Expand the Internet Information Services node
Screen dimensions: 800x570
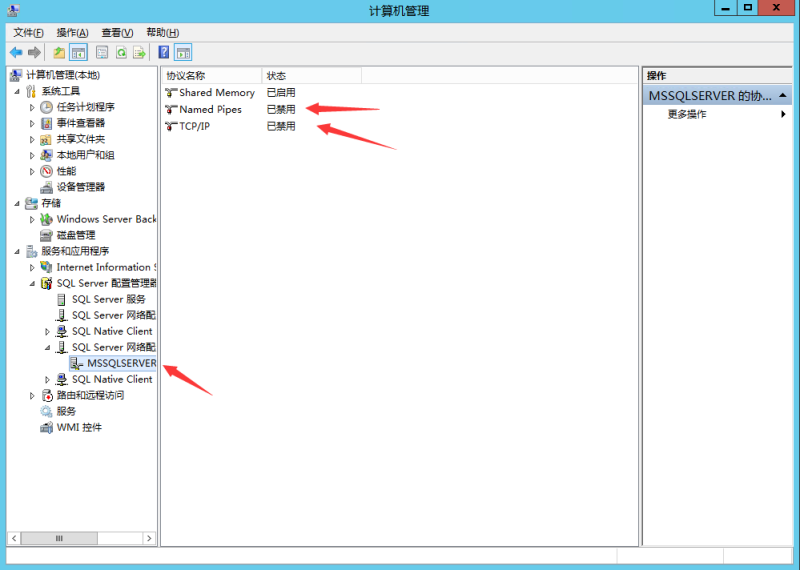32,267
